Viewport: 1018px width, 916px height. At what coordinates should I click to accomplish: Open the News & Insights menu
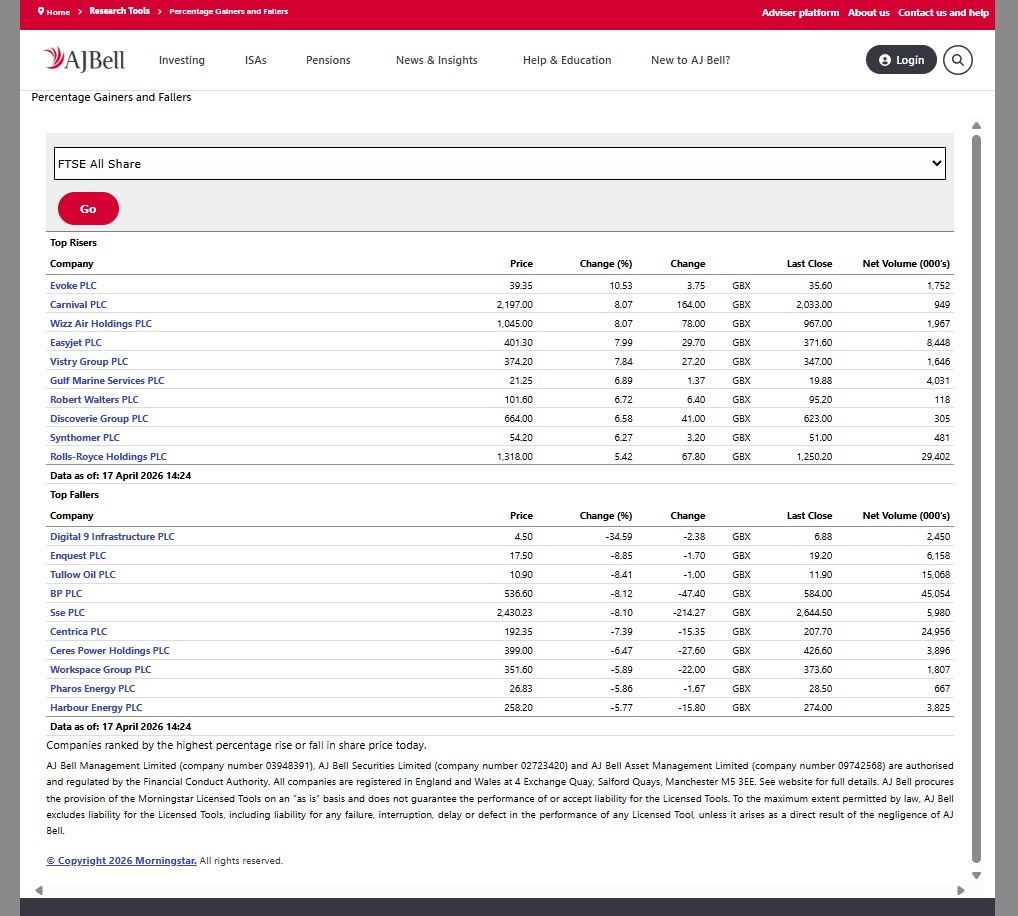tap(436, 60)
